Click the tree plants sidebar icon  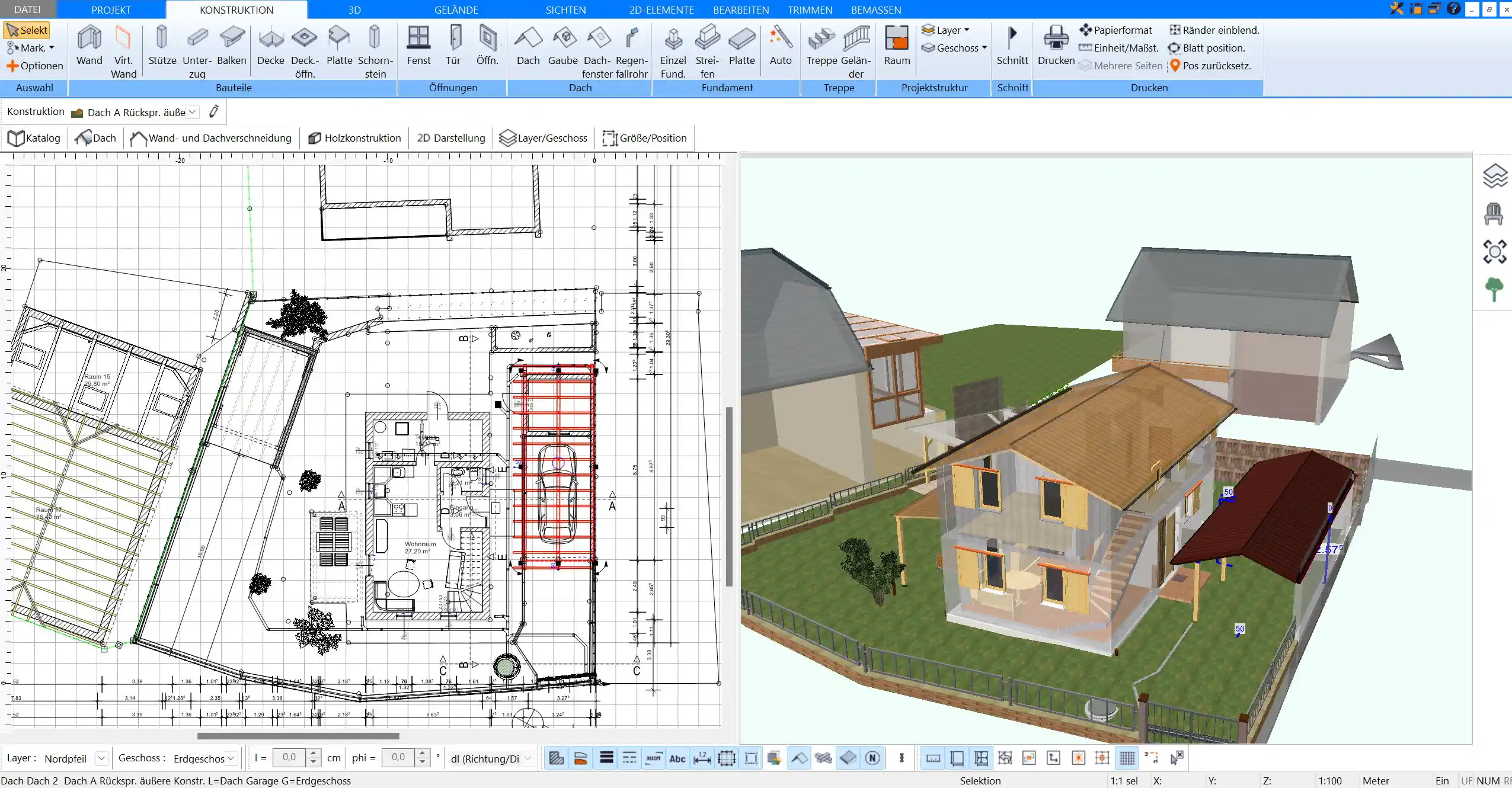coord(1494,290)
